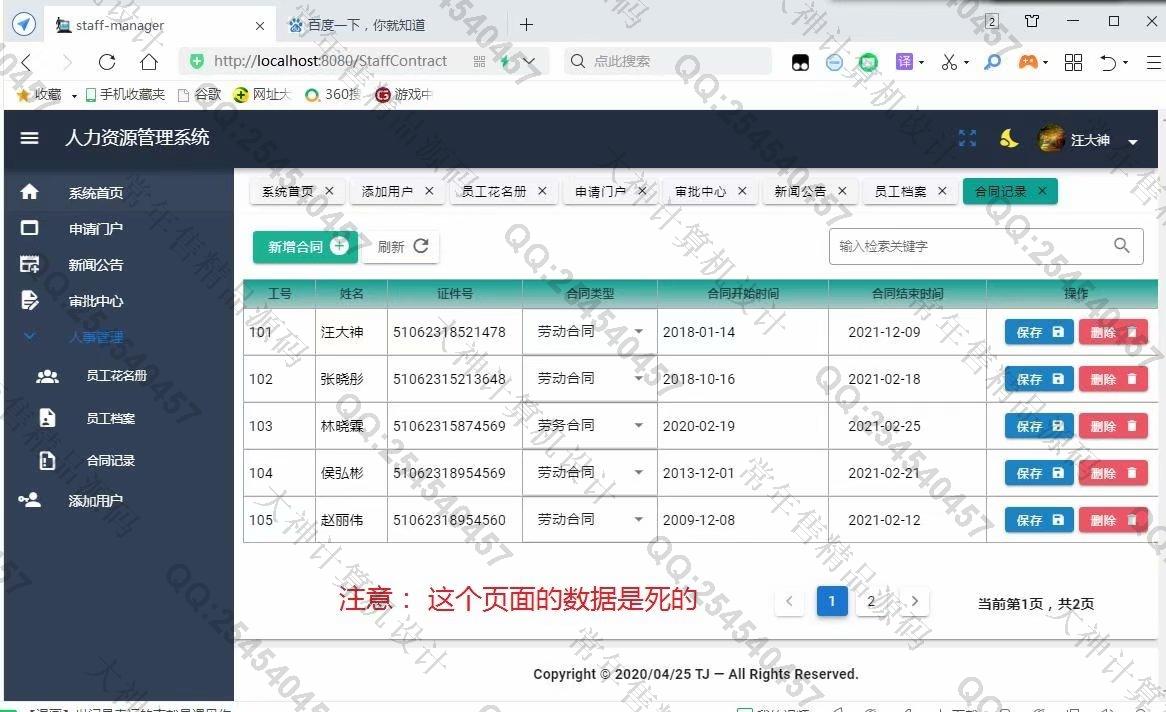Screen dimensions: 1166x712
Task: Click the search magnifier icon in table toolbar
Action: point(1121,246)
